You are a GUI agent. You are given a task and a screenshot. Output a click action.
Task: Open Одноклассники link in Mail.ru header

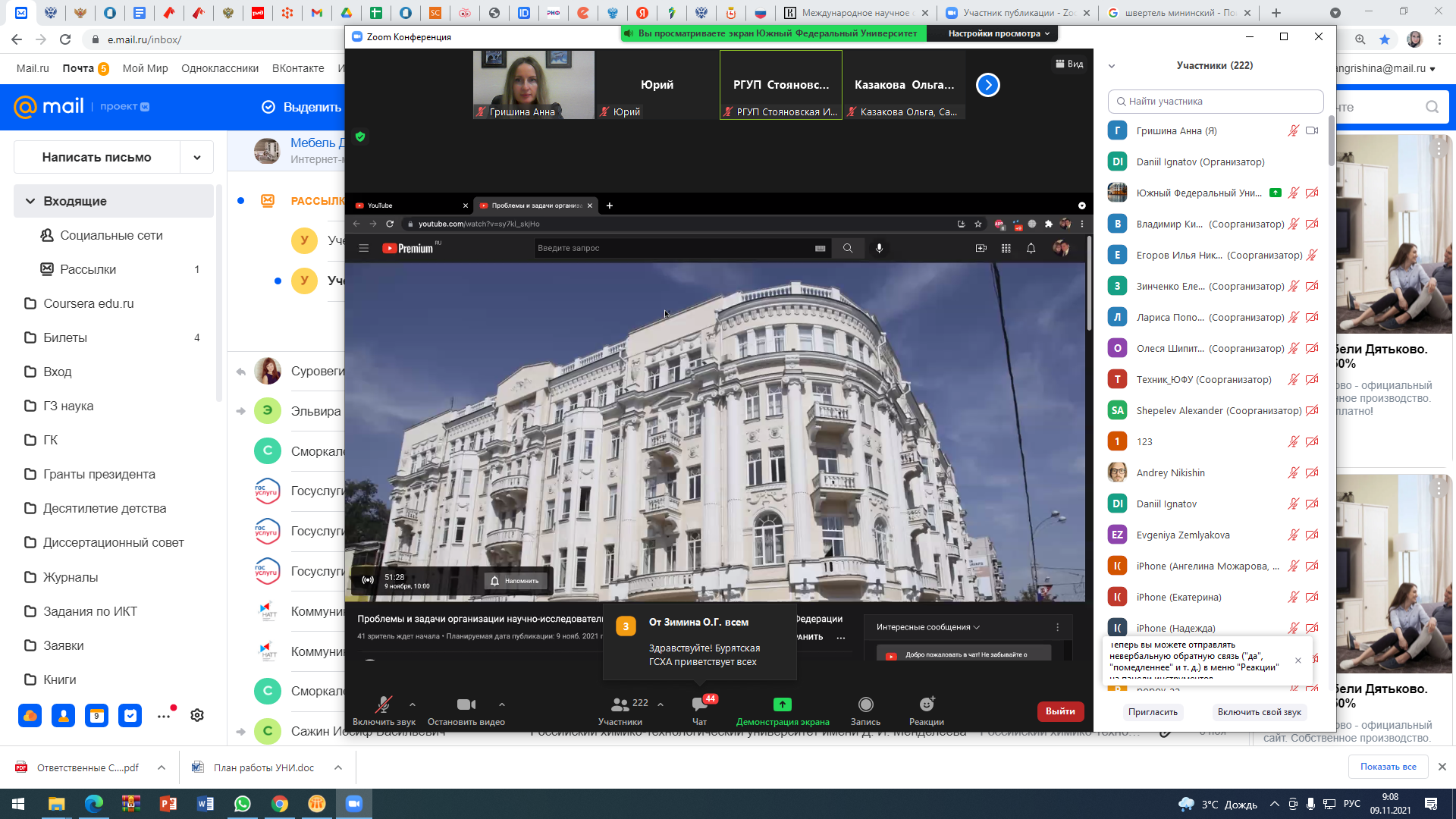click(x=220, y=68)
